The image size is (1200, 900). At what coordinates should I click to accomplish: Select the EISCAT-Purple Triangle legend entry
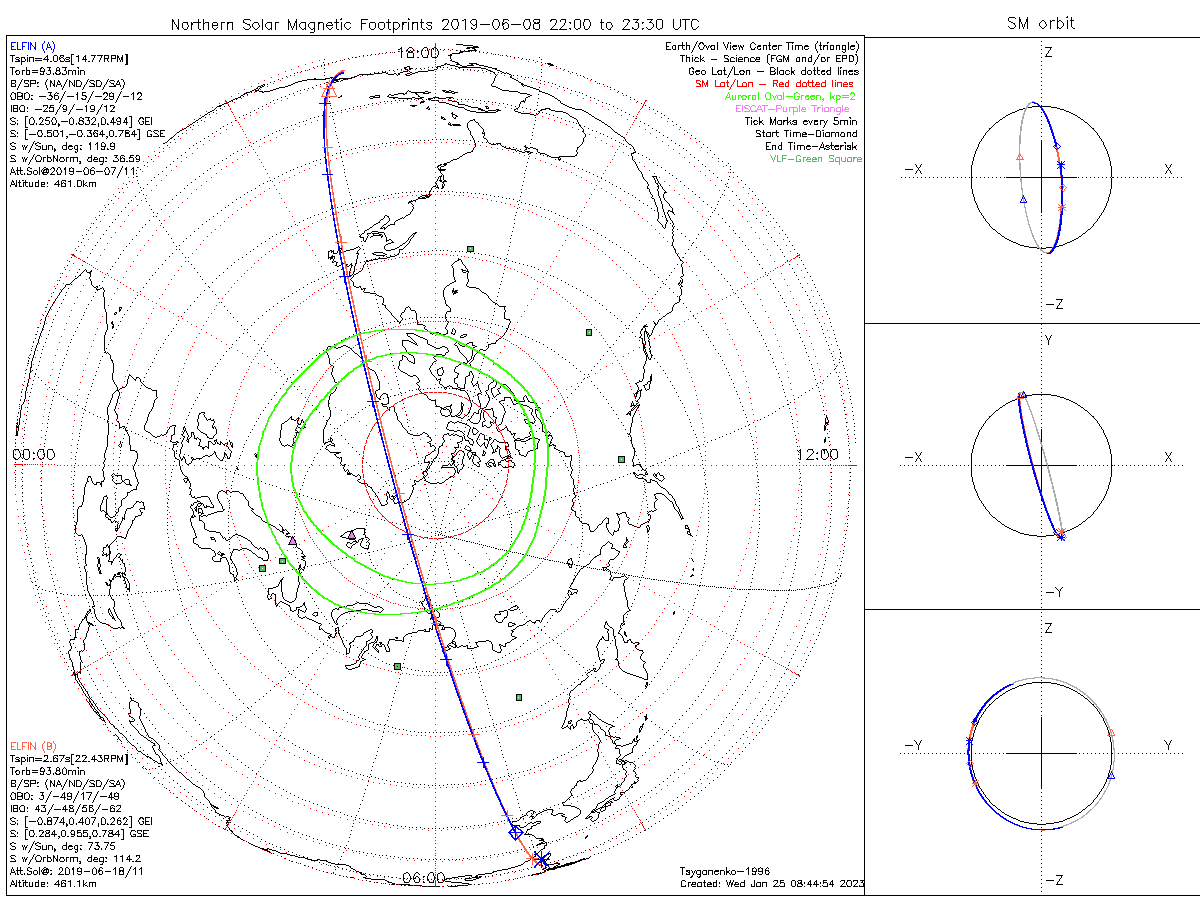(x=792, y=109)
